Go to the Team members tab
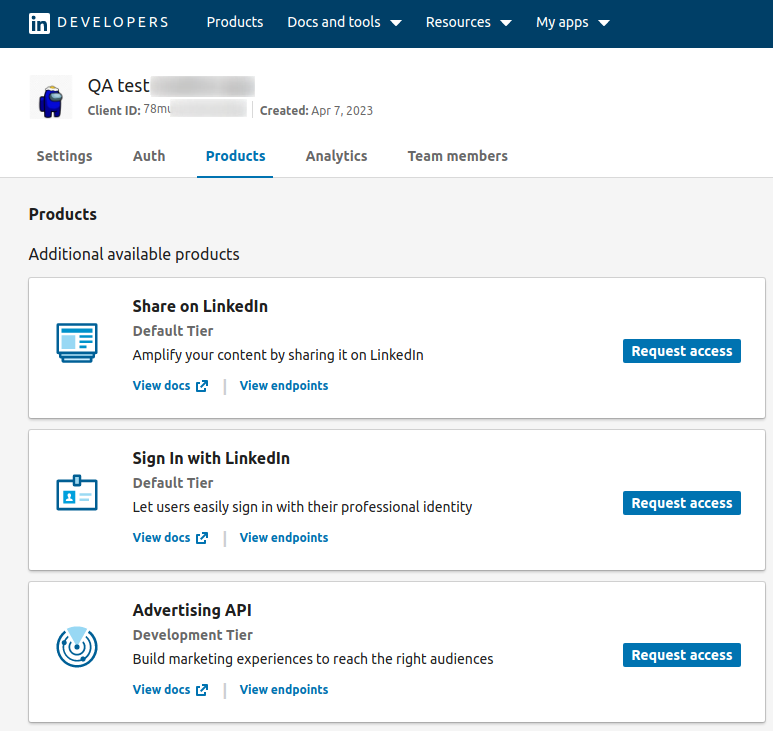The height and width of the screenshot is (731, 773). (x=457, y=156)
